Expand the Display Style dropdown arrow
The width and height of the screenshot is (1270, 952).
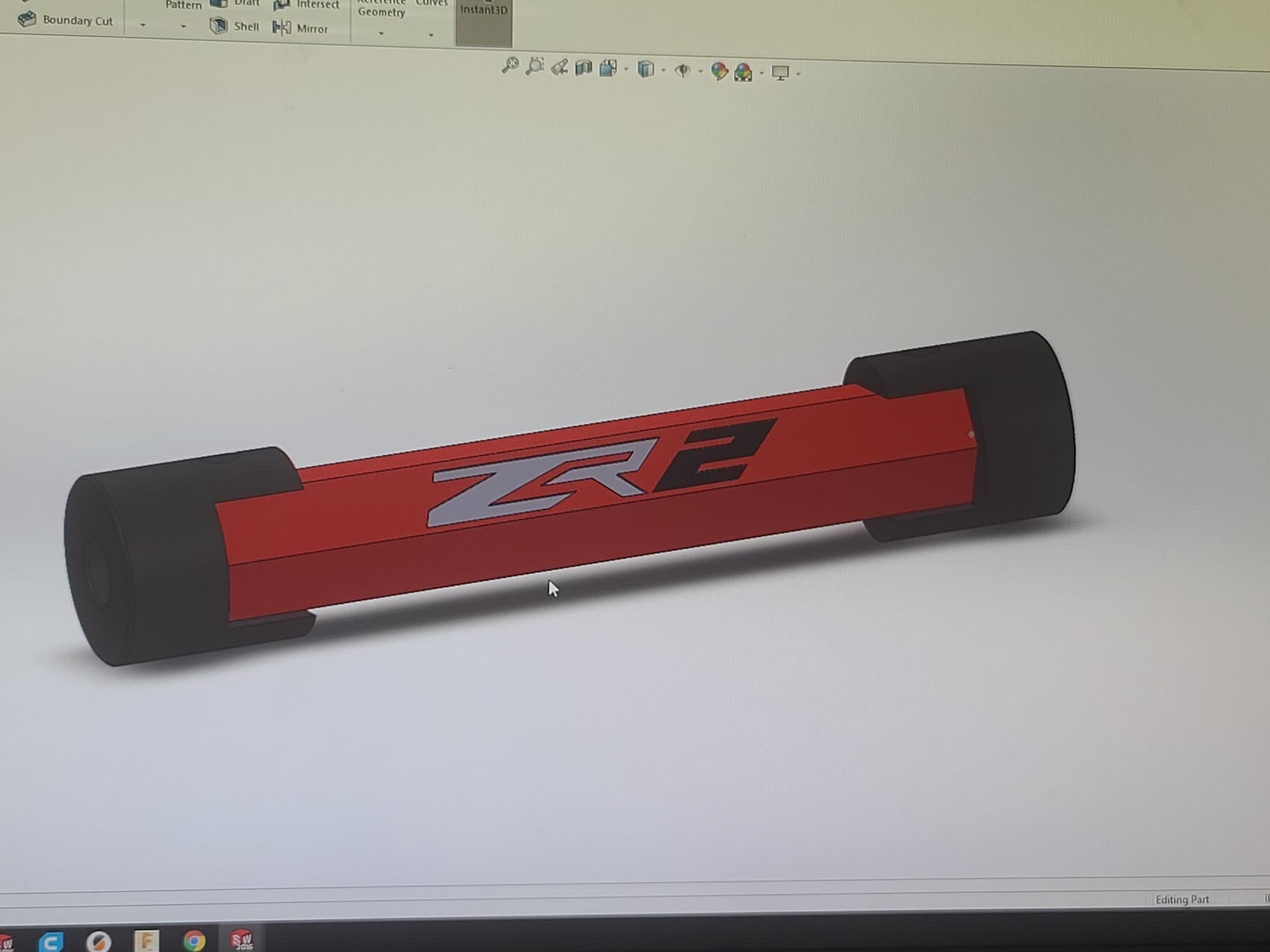(x=664, y=71)
